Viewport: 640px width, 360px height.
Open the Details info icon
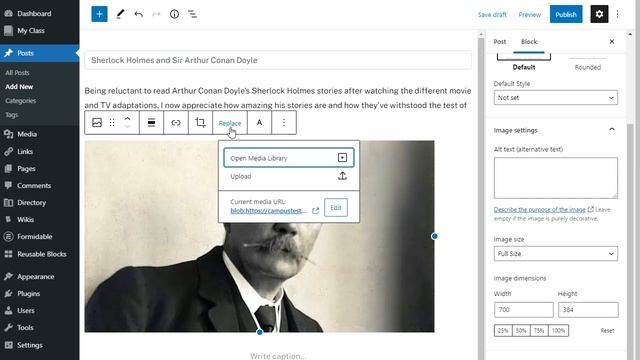[174, 14]
